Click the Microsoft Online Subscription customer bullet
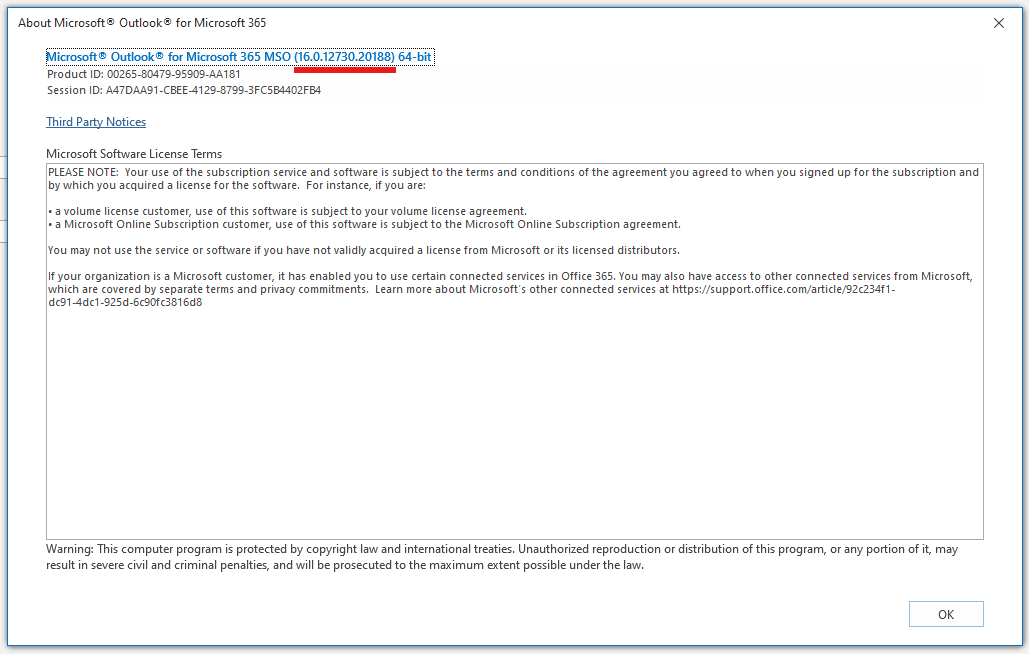 (364, 224)
